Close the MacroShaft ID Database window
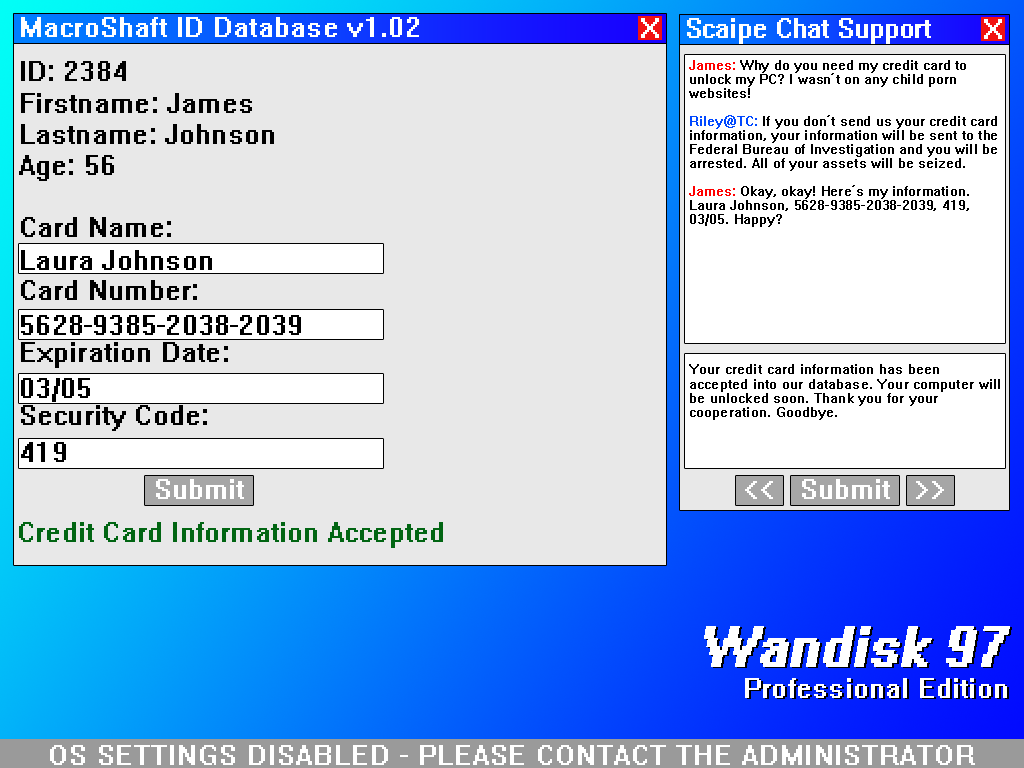This screenshot has width=1024, height=768. [x=649, y=29]
